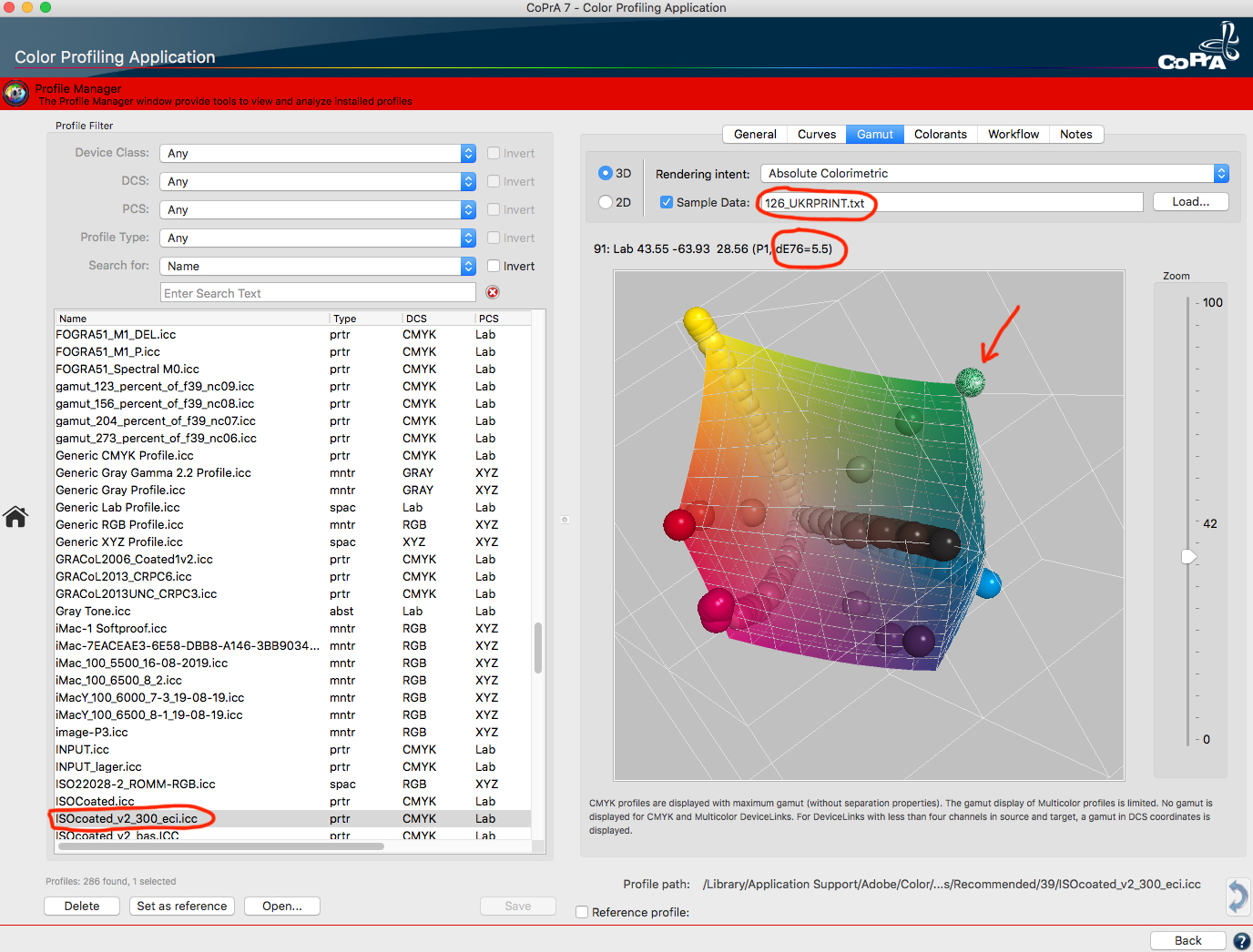
Task: Click the profile list vertical scrollbar
Action: pos(538,647)
